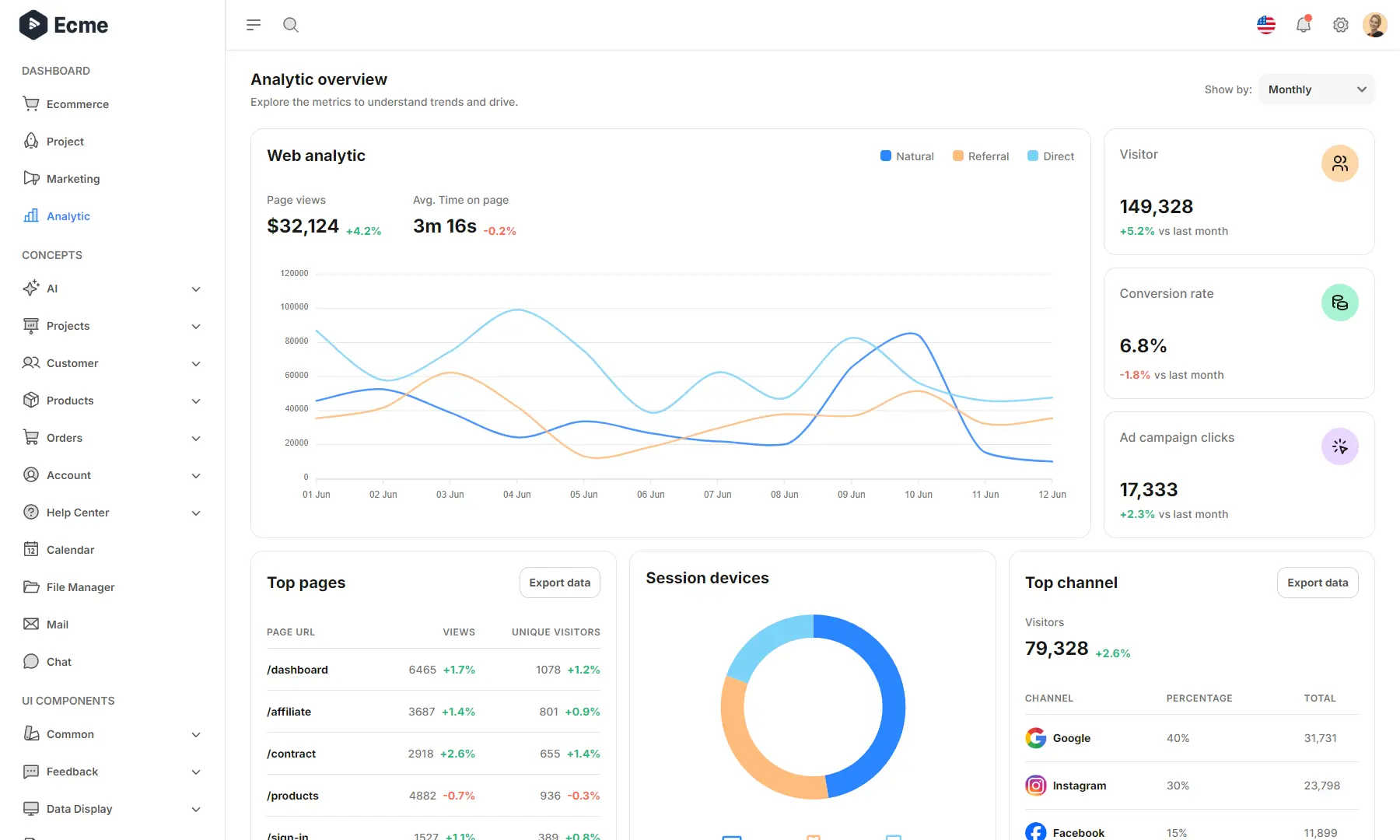Open the Show by Monthly dropdown
Viewport: 1400px width, 840px height.
point(1316,89)
